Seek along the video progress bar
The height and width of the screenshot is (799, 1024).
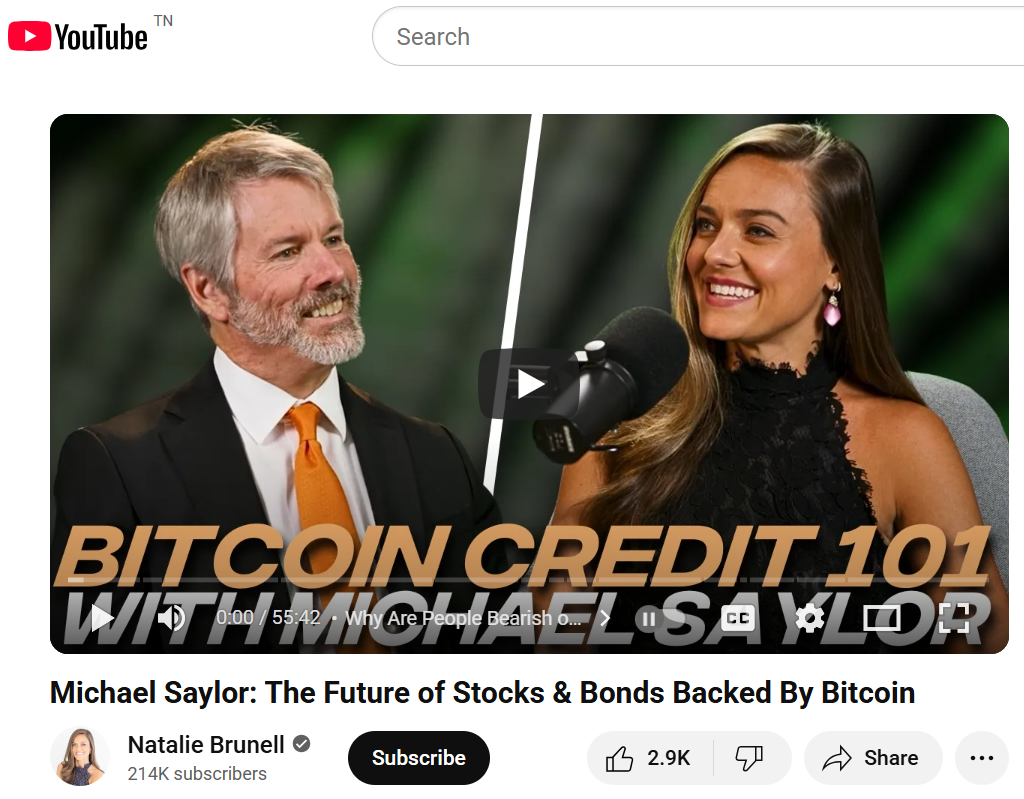pos(529,579)
